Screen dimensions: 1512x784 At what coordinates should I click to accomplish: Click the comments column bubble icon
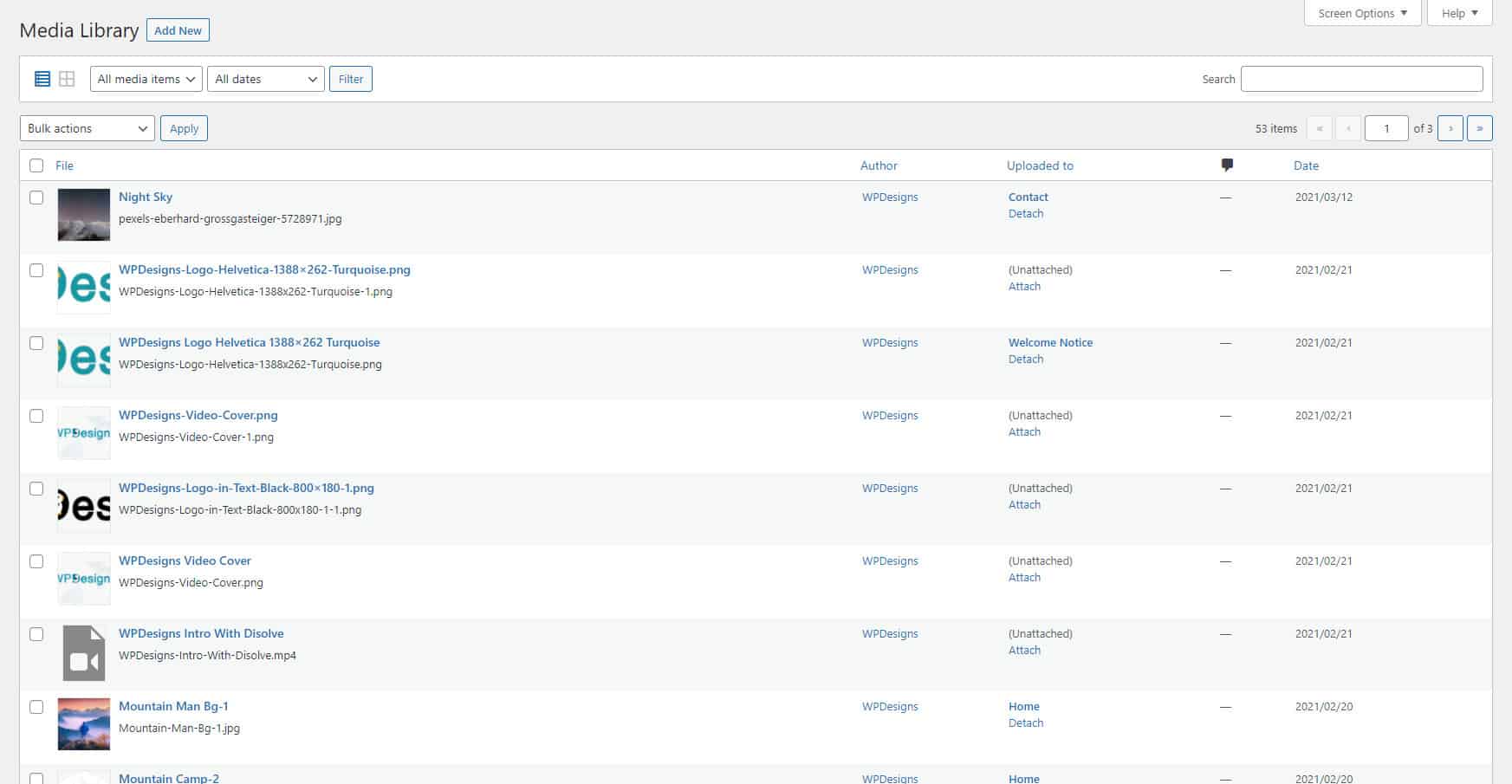click(1226, 165)
